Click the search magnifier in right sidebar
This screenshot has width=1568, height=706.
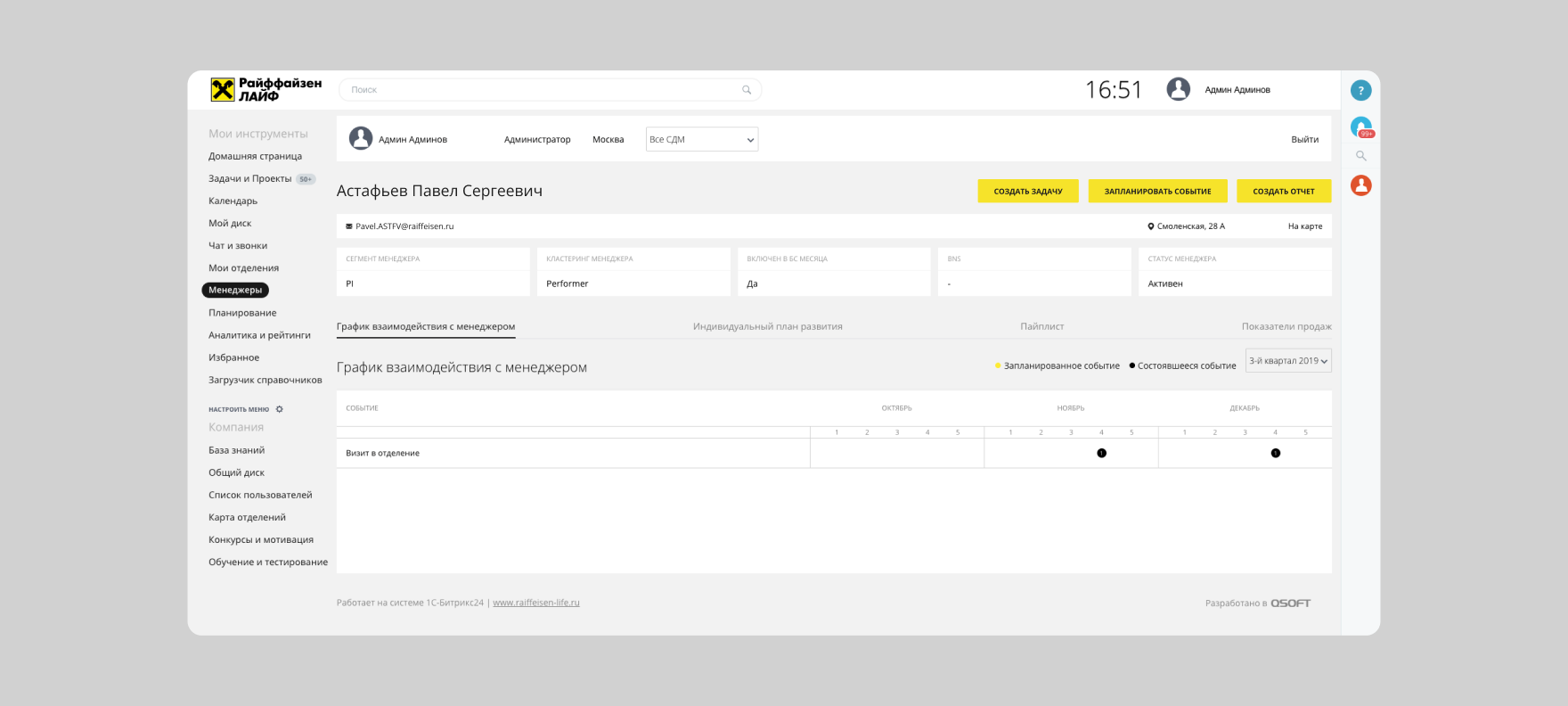[x=1360, y=156]
